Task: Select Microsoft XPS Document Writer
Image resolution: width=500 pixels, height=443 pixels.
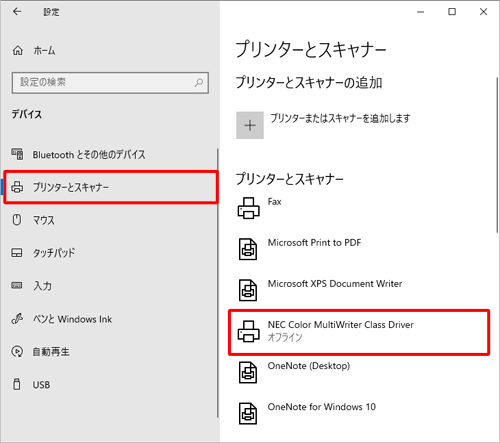Action: tap(335, 284)
